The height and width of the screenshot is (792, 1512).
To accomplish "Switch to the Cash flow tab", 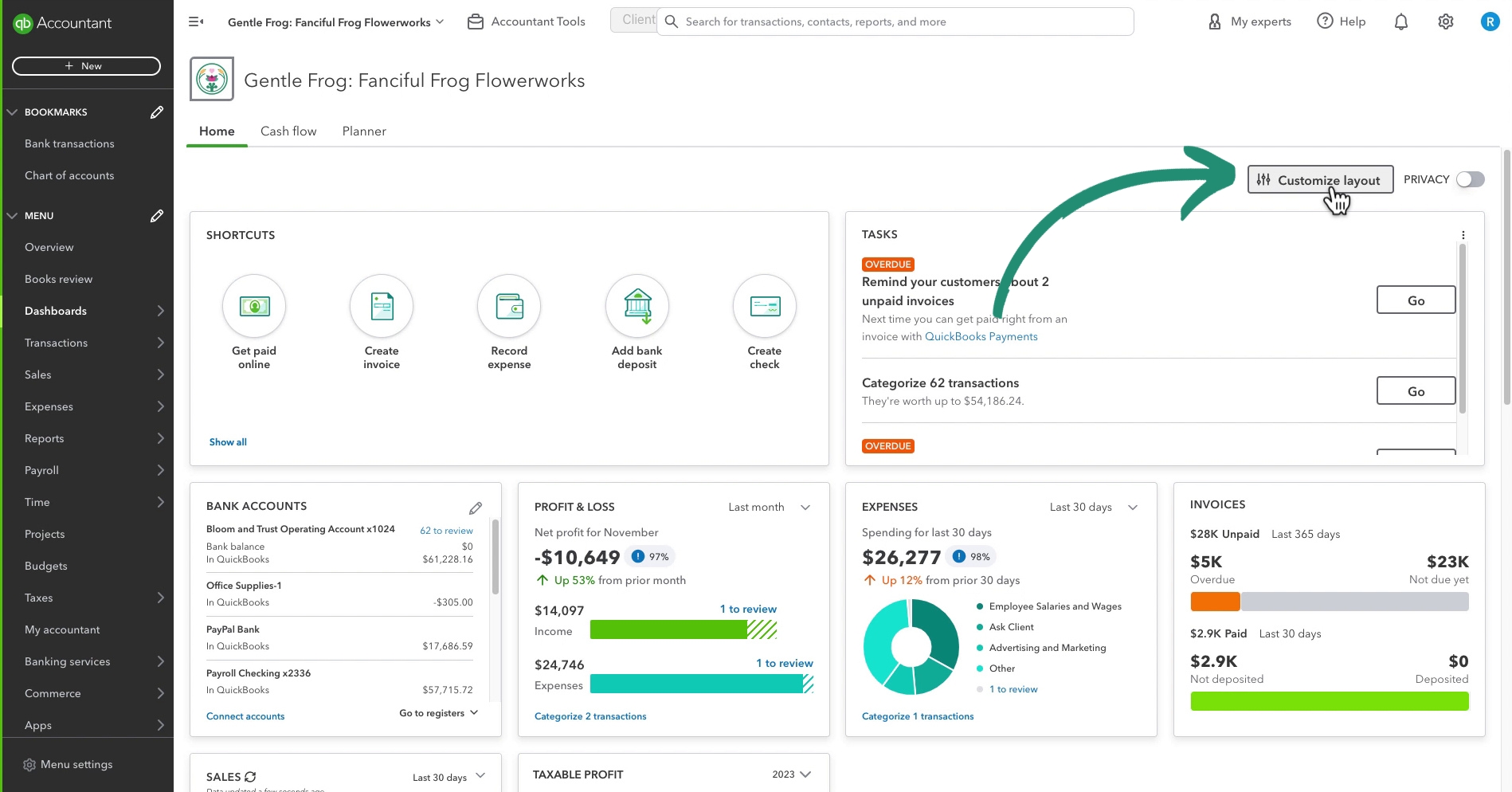I will pyautogui.click(x=288, y=131).
